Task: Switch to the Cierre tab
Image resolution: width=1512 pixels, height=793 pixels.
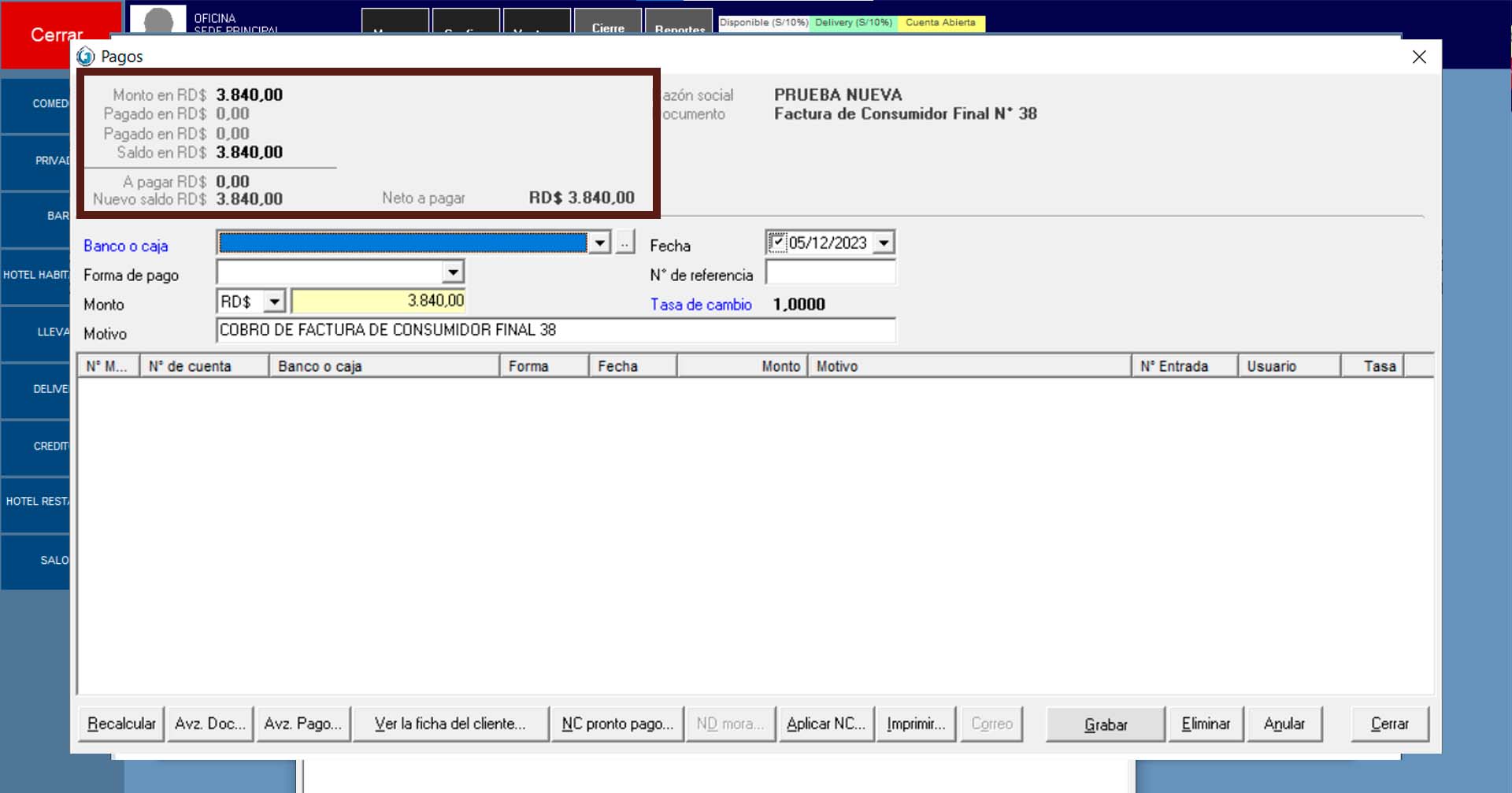Action: click(608, 24)
